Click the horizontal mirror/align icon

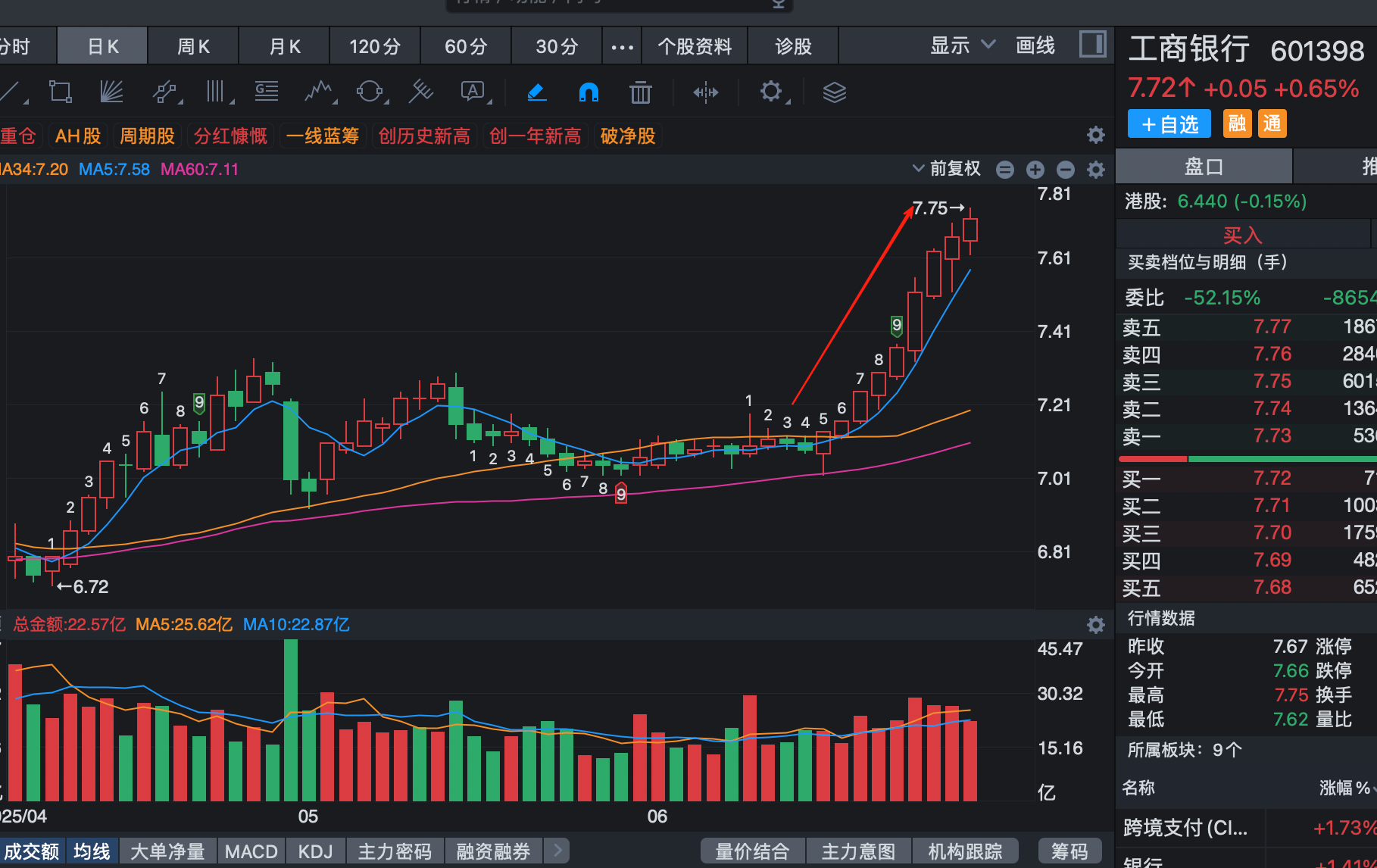pyautogui.click(x=706, y=92)
